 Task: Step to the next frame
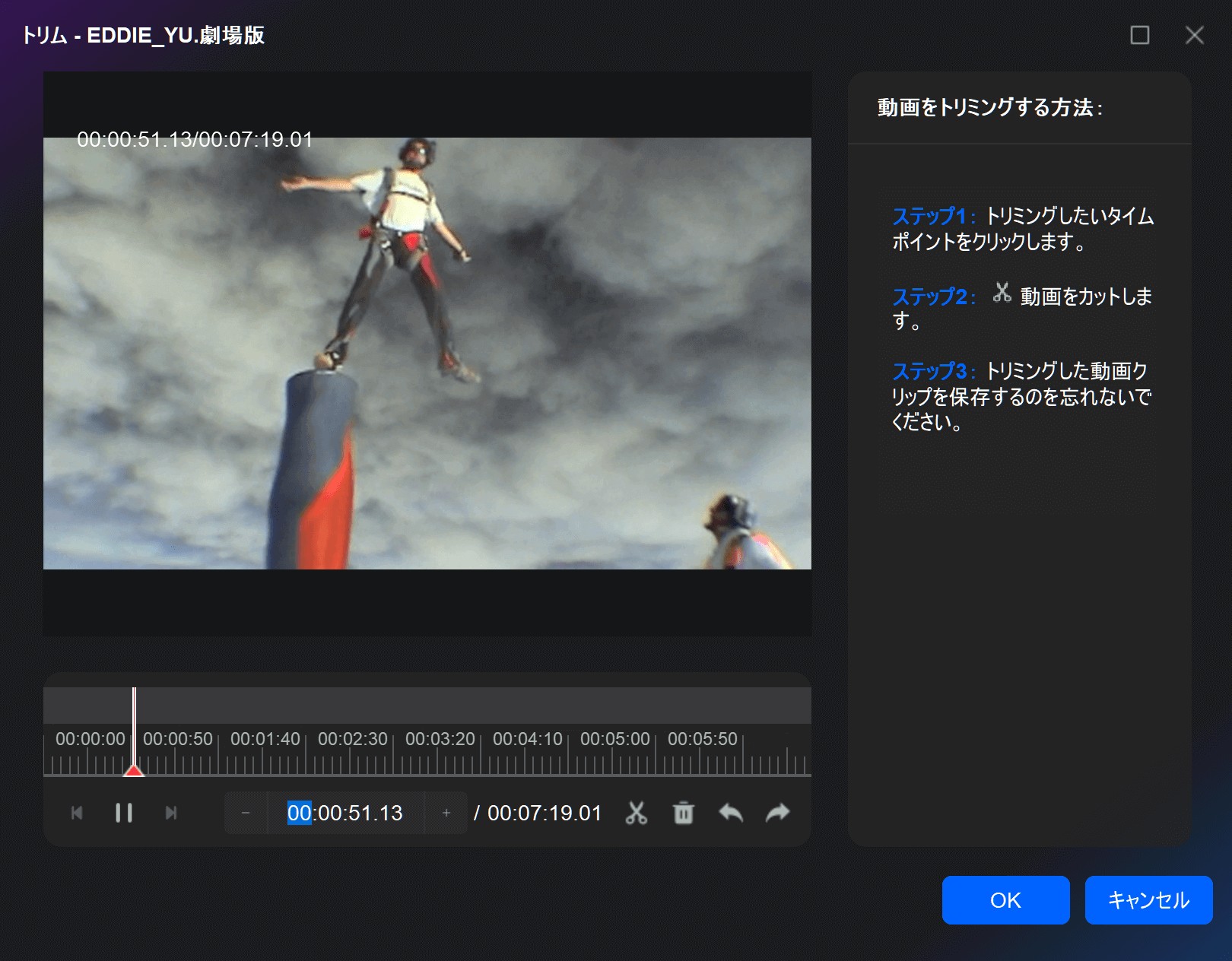[171, 813]
